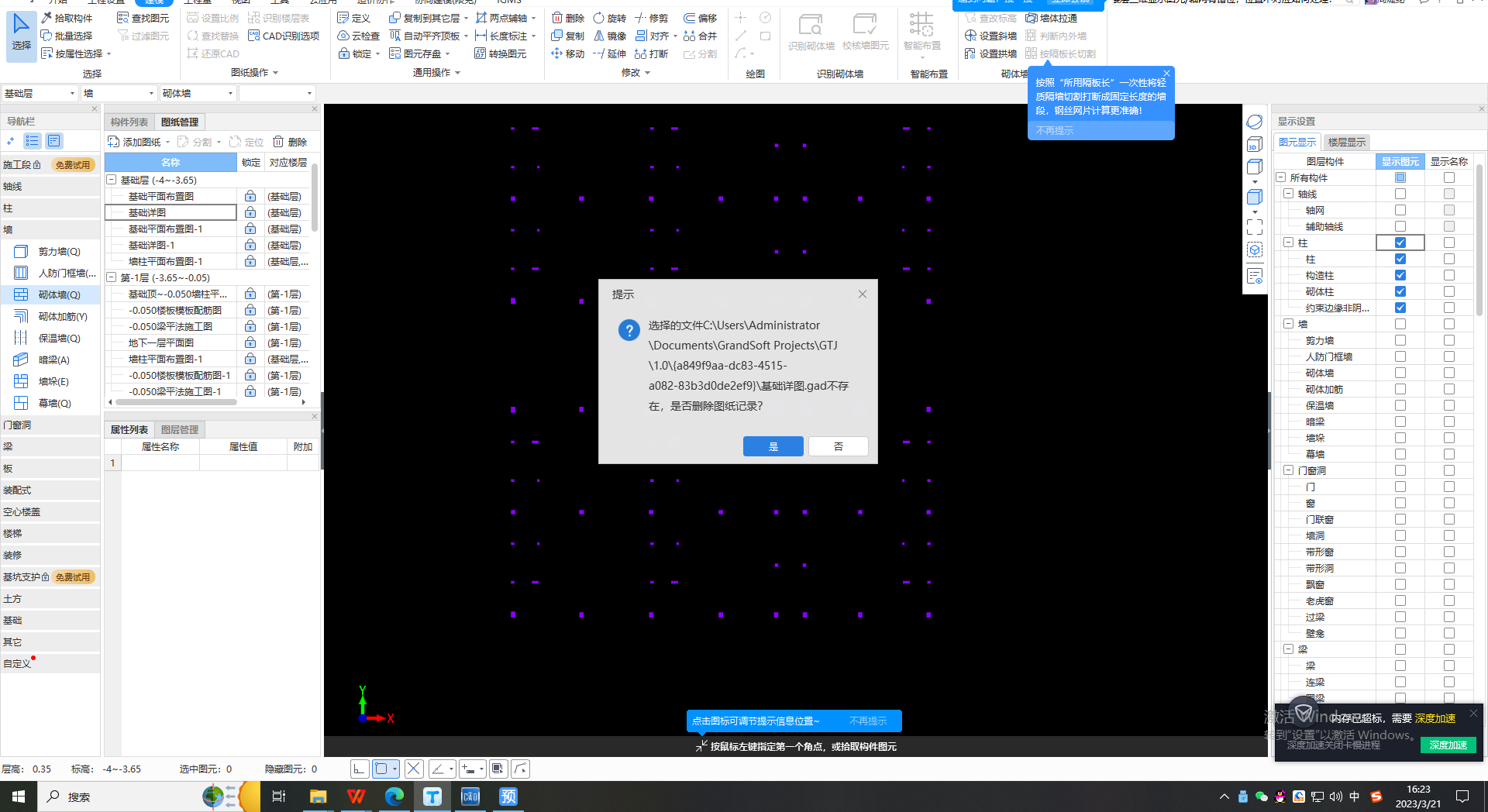
Task: Click 不再提示 in blue tooltip
Action: (x=1055, y=130)
